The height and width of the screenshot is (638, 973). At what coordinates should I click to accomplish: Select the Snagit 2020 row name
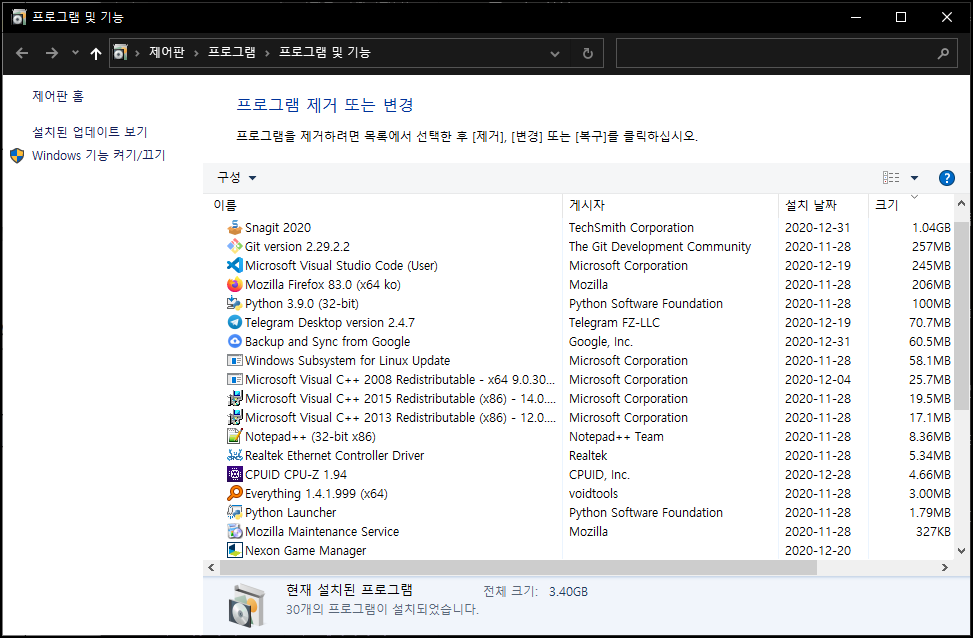coord(278,228)
